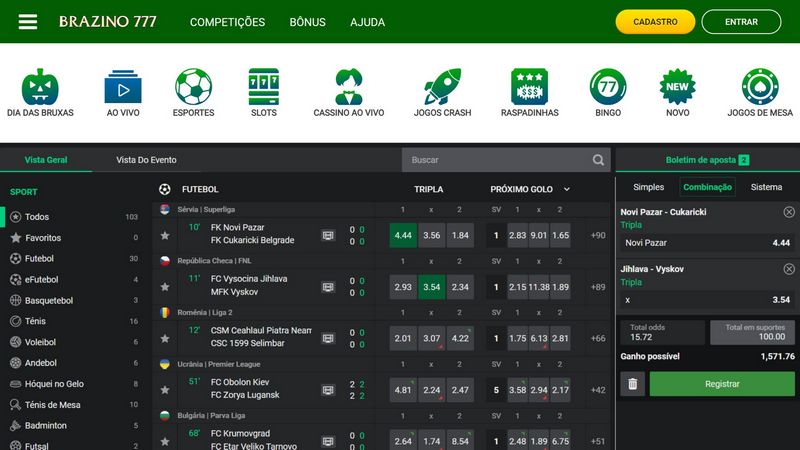The height and width of the screenshot is (450, 800).
Task: Switch to Vista Do Evento tab
Action: [x=146, y=160]
